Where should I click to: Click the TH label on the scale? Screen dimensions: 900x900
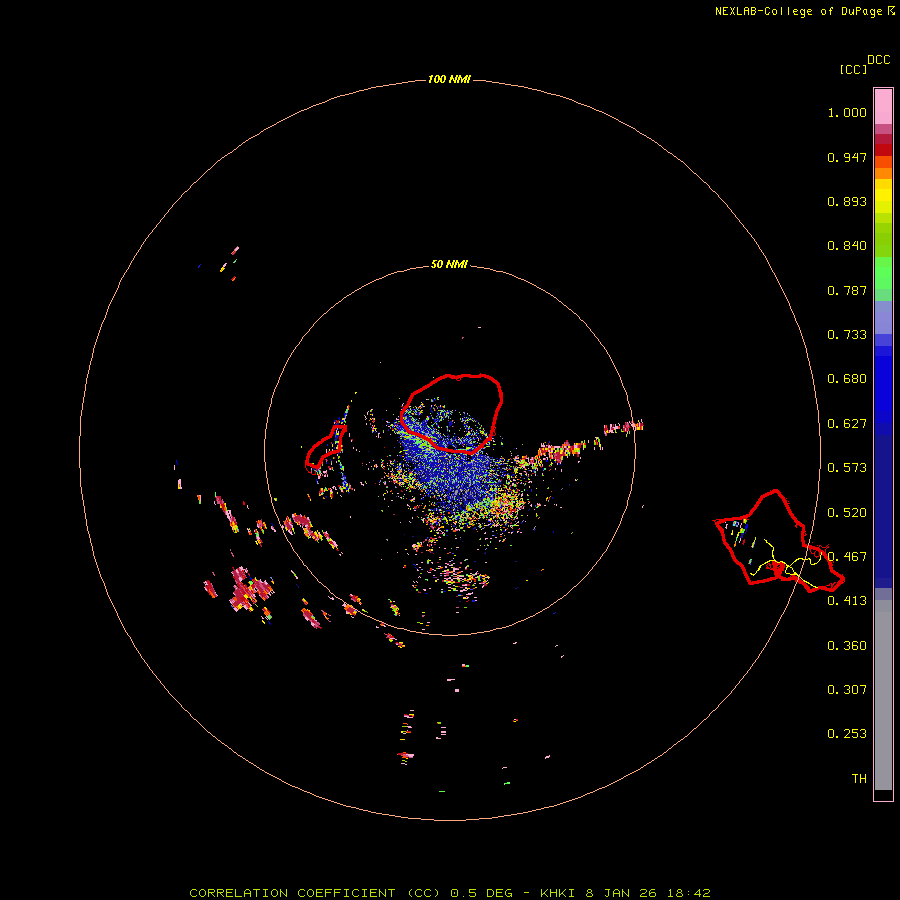[x=859, y=779]
